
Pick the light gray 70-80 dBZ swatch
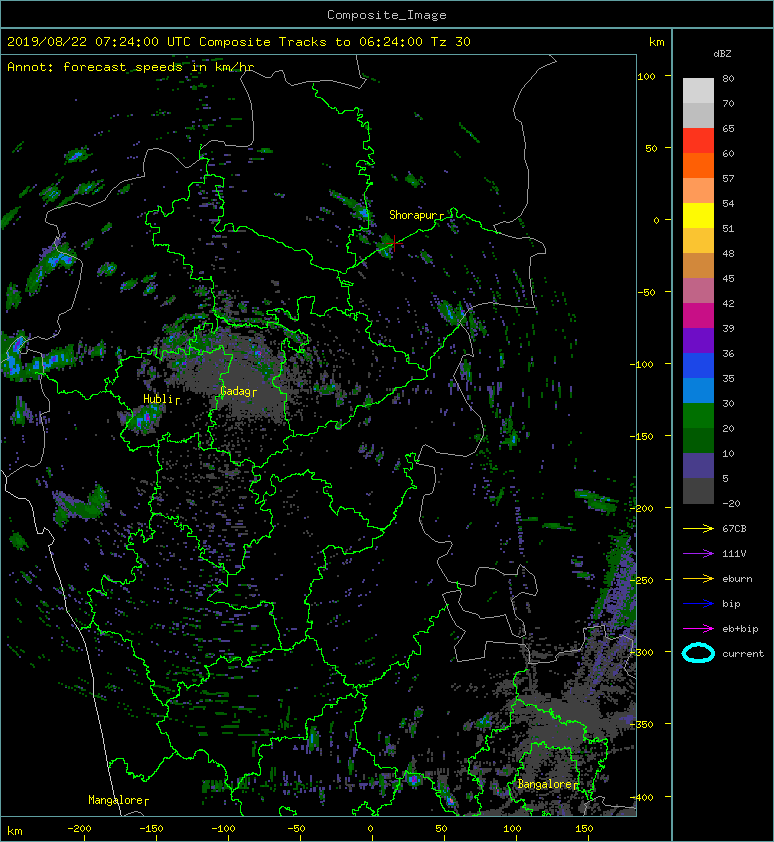(x=698, y=91)
